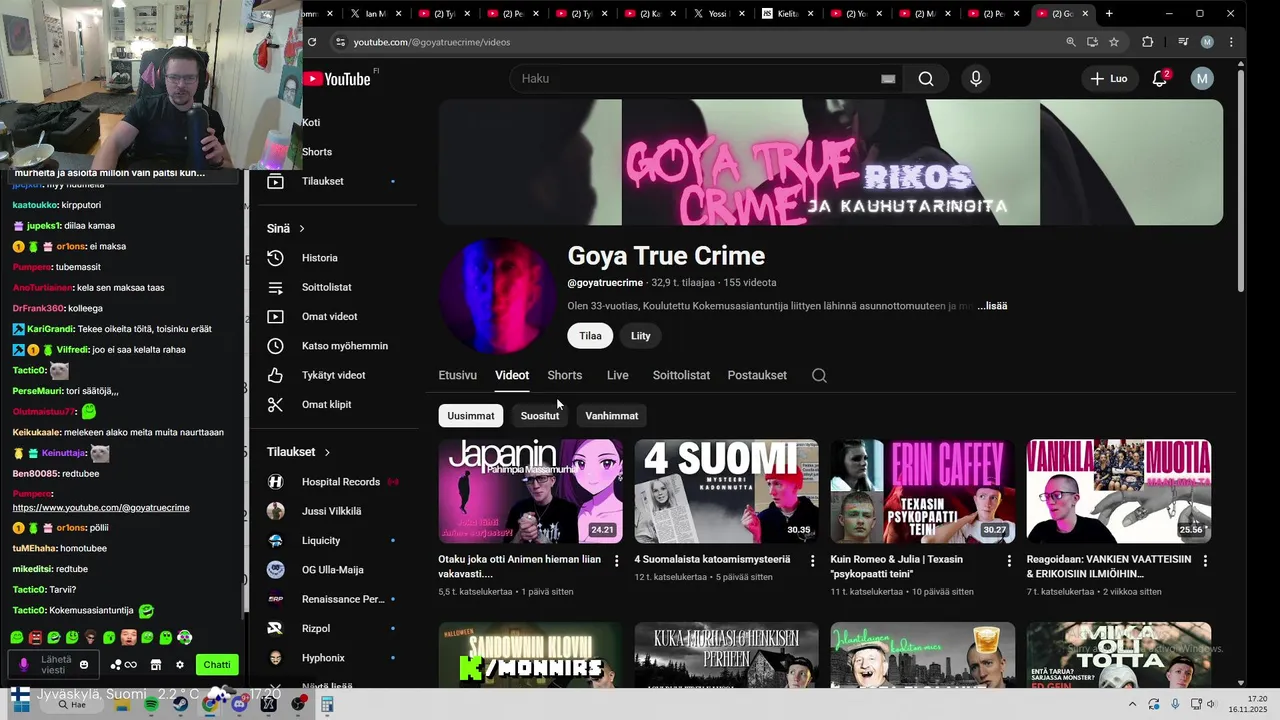Open Chrome extensions puzzle icon

pyautogui.click(x=1147, y=42)
